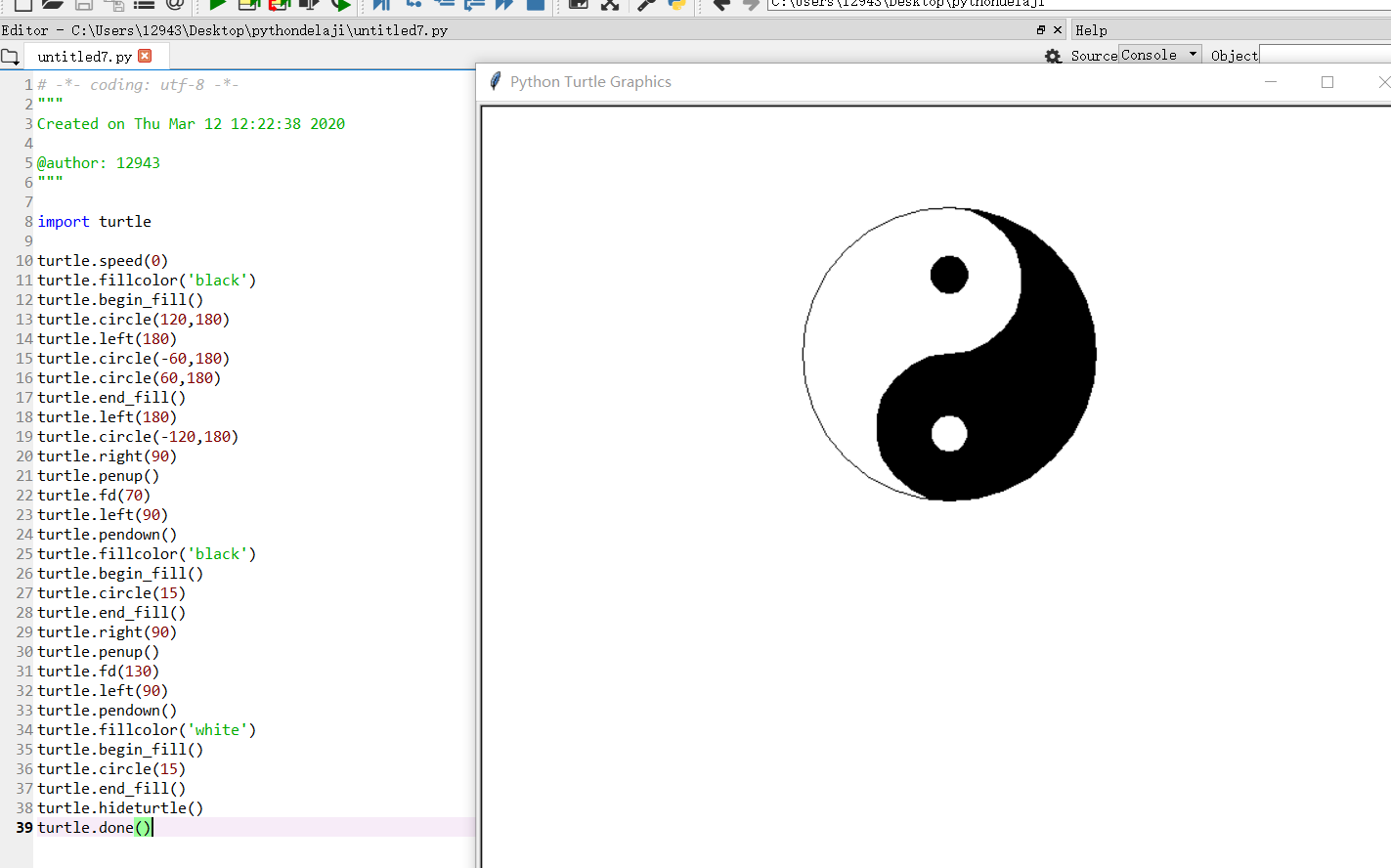This screenshot has height=868, width=1391.
Task: Click the 'turtle.done()' line
Action: pyautogui.click(x=95, y=828)
